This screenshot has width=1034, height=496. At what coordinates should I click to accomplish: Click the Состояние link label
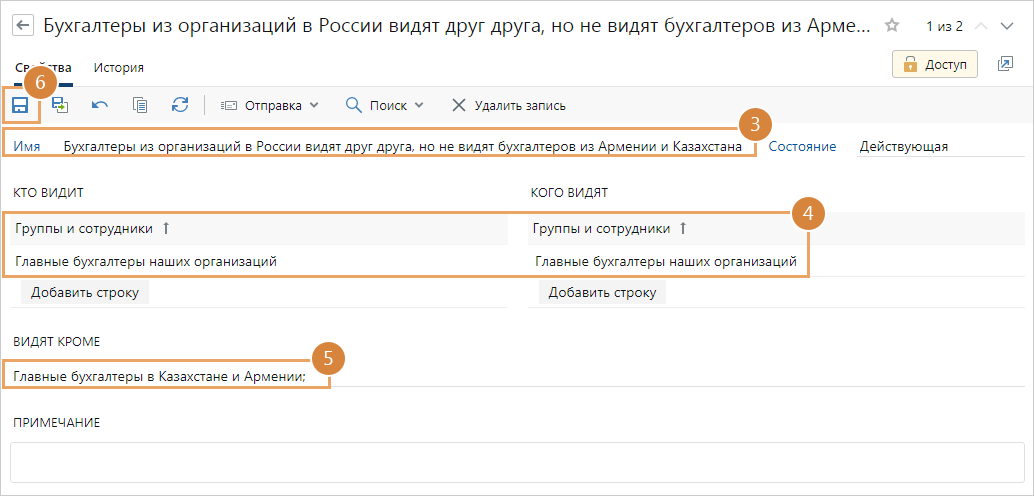(x=802, y=146)
